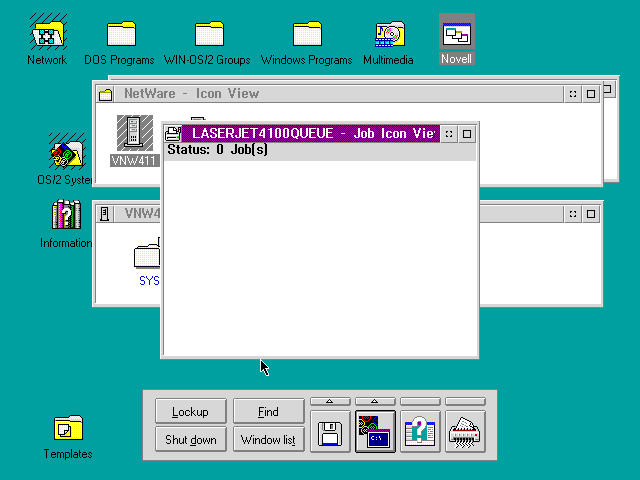
Task: Click the 'Status: 0 Job(s)' text
Action: click(x=218, y=149)
